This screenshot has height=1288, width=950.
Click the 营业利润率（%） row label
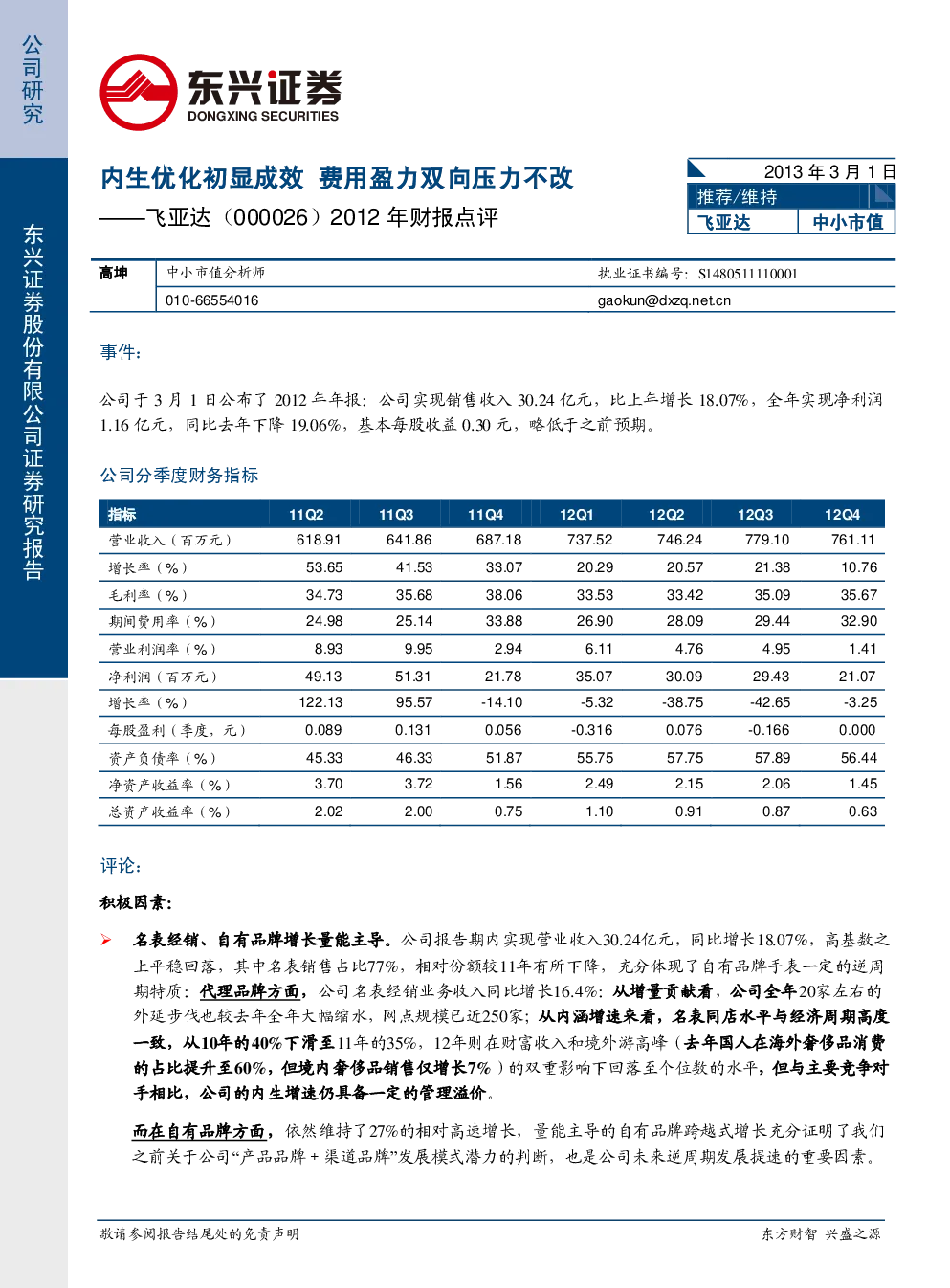pos(163,650)
